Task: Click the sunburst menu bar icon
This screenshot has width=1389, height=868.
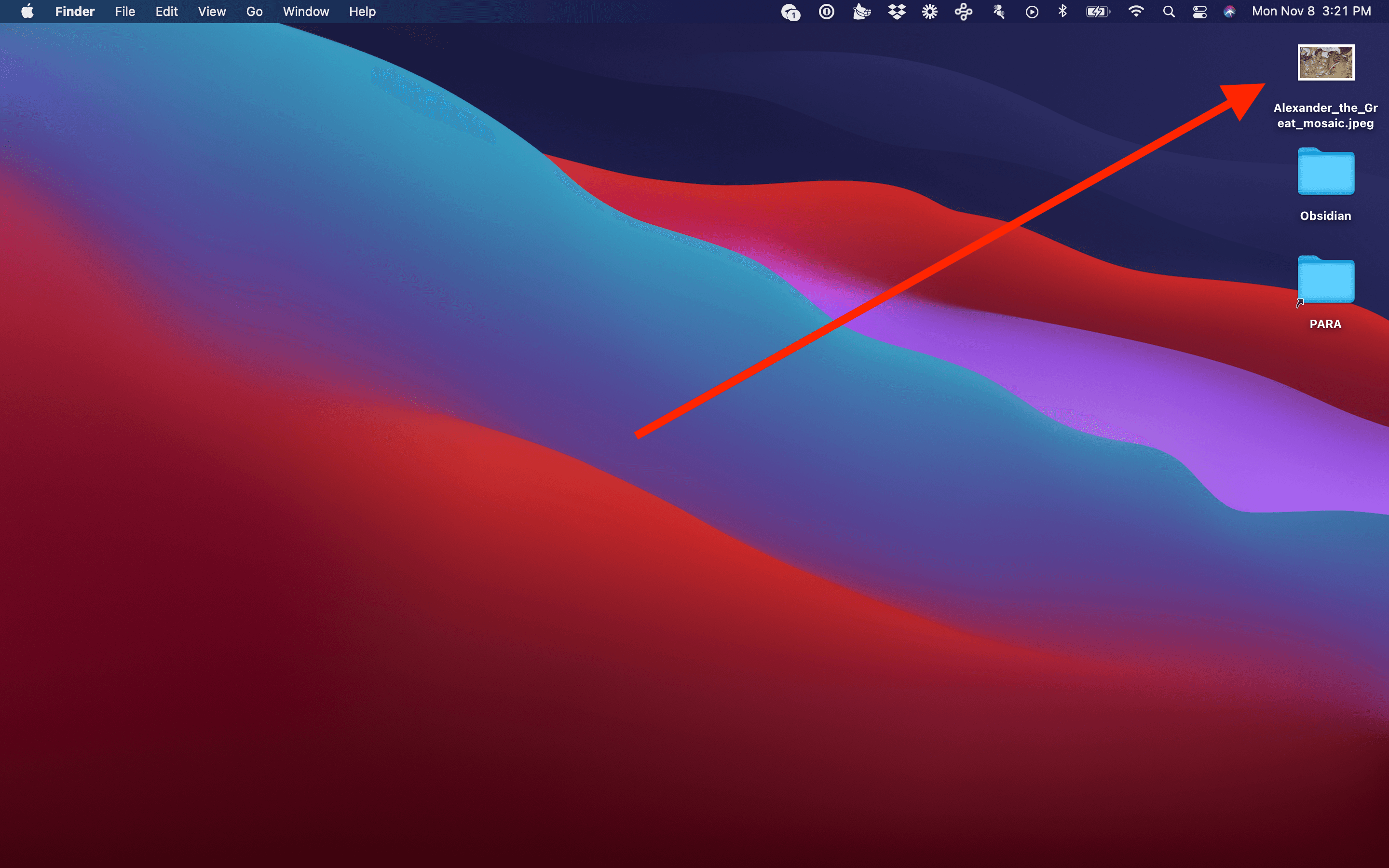Action: tap(930, 12)
